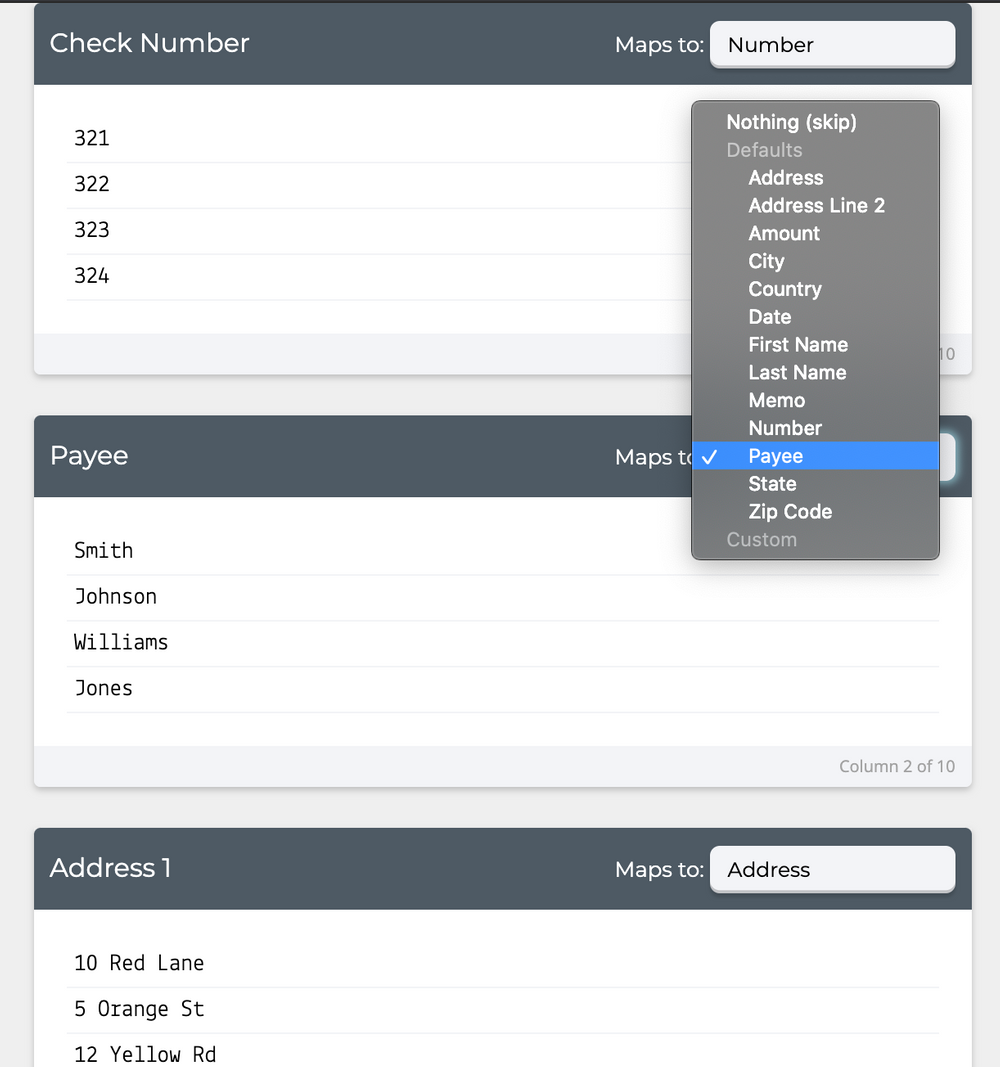Select Last Name as mapping target
The width and height of the screenshot is (1000, 1067).
797,372
